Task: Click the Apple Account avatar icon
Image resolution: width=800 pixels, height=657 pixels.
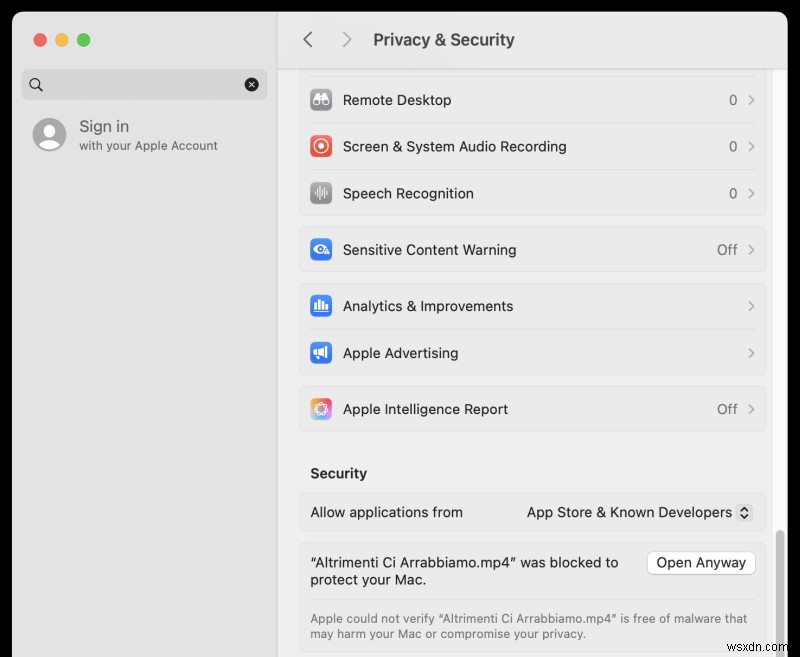Action: (x=49, y=135)
